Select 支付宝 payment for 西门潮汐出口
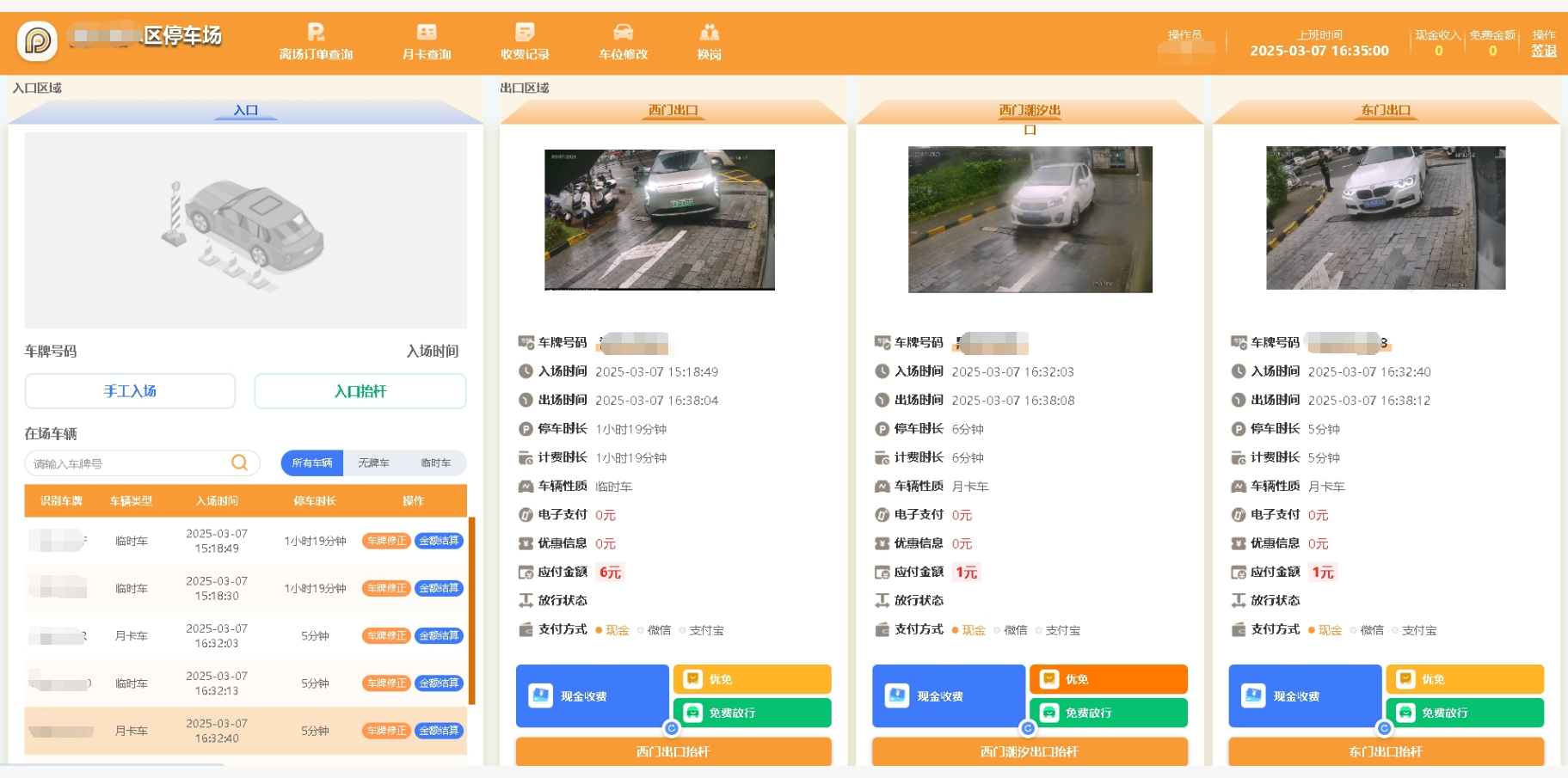This screenshot has width=1568, height=778. pyautogui.click(x=1057, y=630)
